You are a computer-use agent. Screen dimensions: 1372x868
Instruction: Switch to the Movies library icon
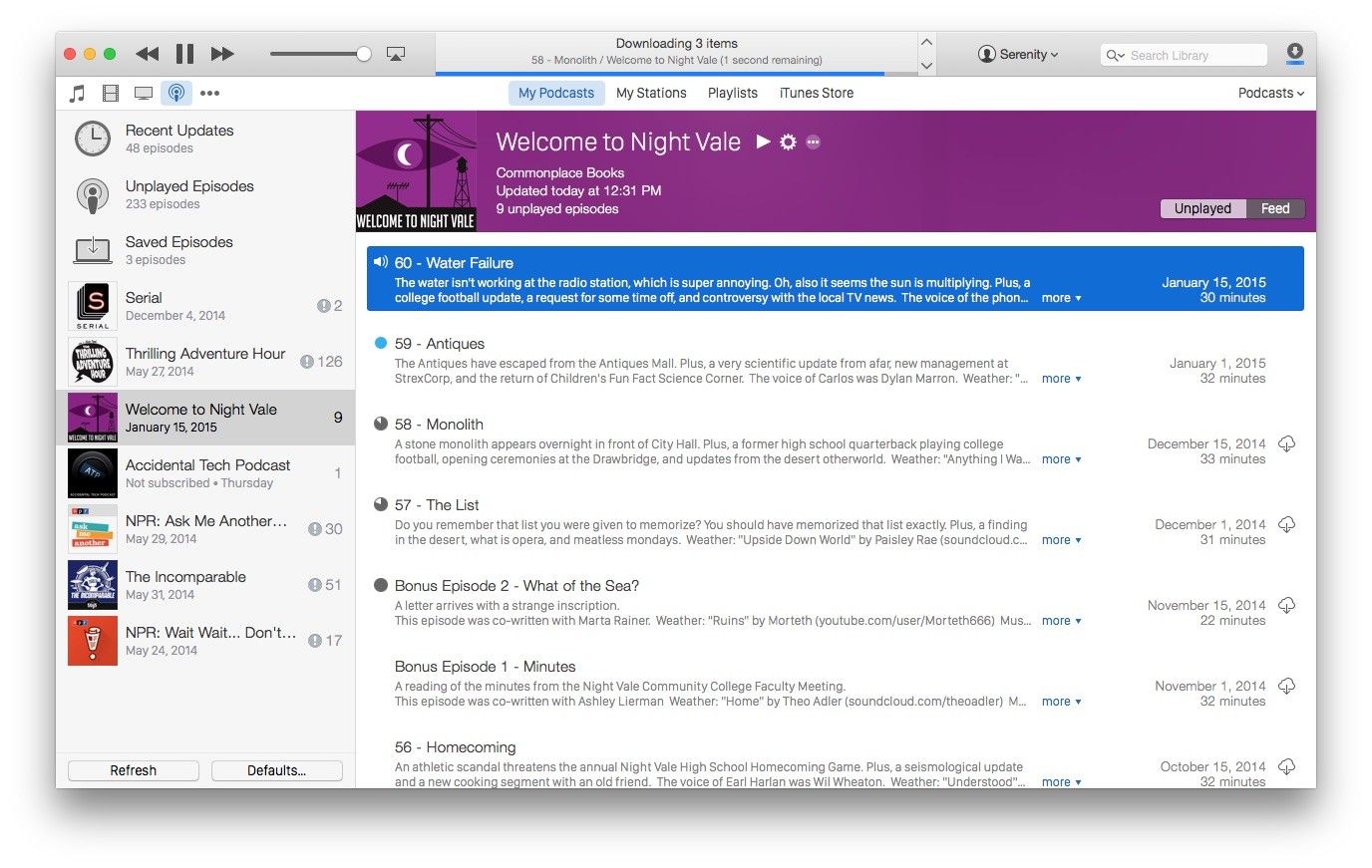(111, 94)
